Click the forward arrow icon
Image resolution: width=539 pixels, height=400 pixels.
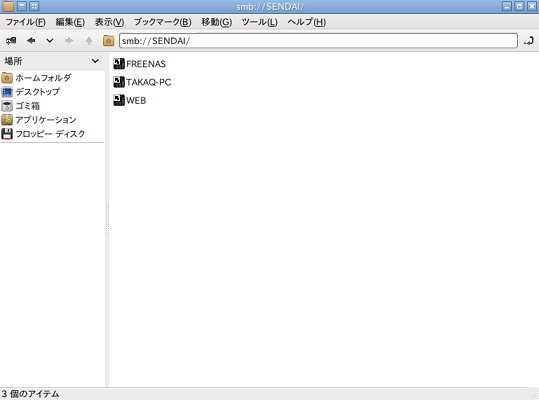(69, 41)
